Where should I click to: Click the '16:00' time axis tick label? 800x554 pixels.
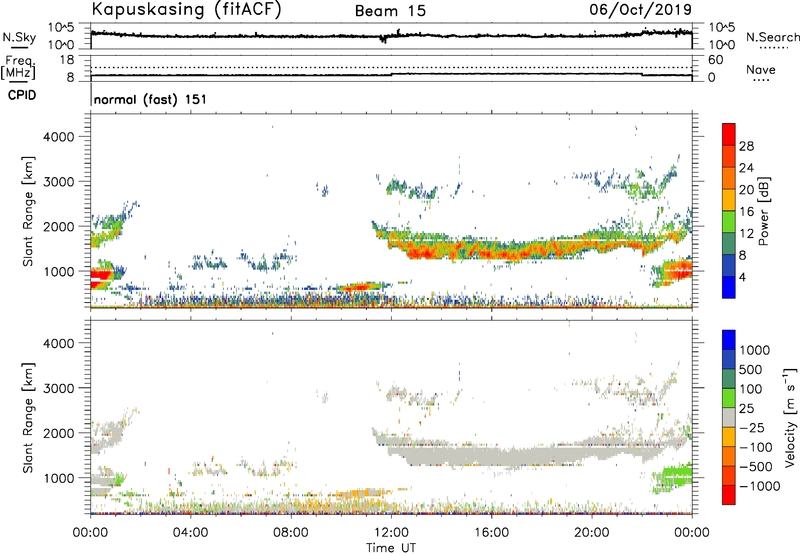491,533
